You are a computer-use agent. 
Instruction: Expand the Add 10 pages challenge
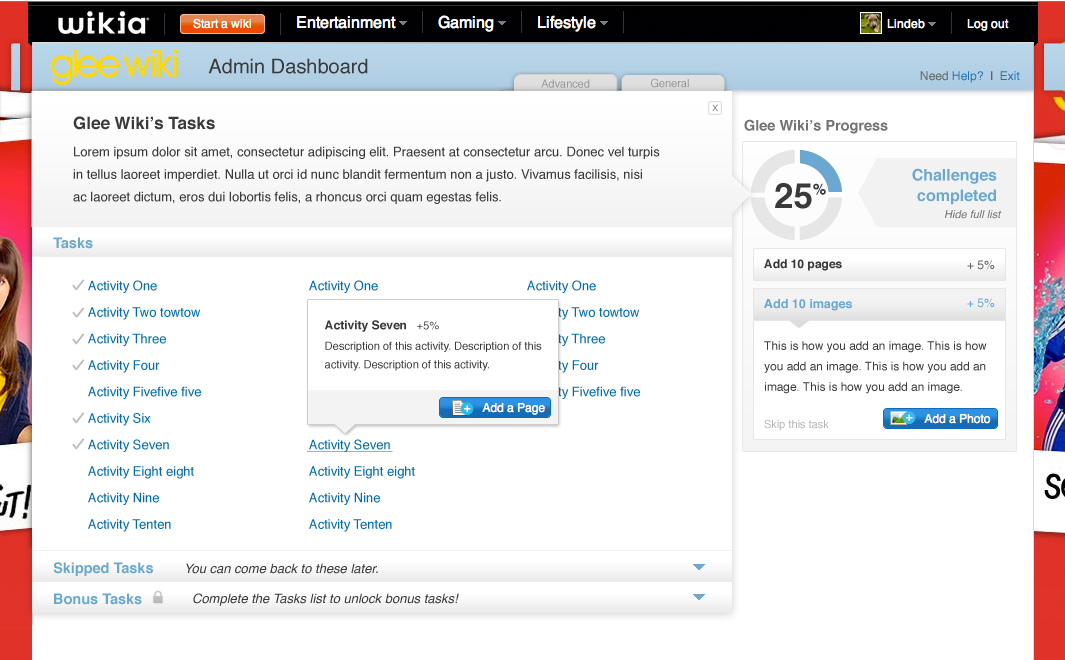[879, 264]
